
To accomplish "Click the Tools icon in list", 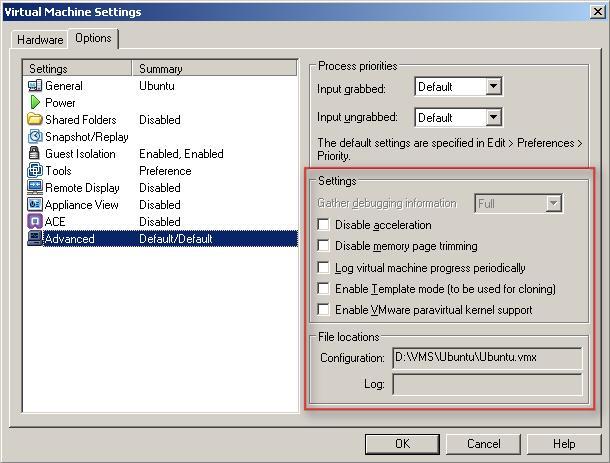I will (x=35, y=171).
